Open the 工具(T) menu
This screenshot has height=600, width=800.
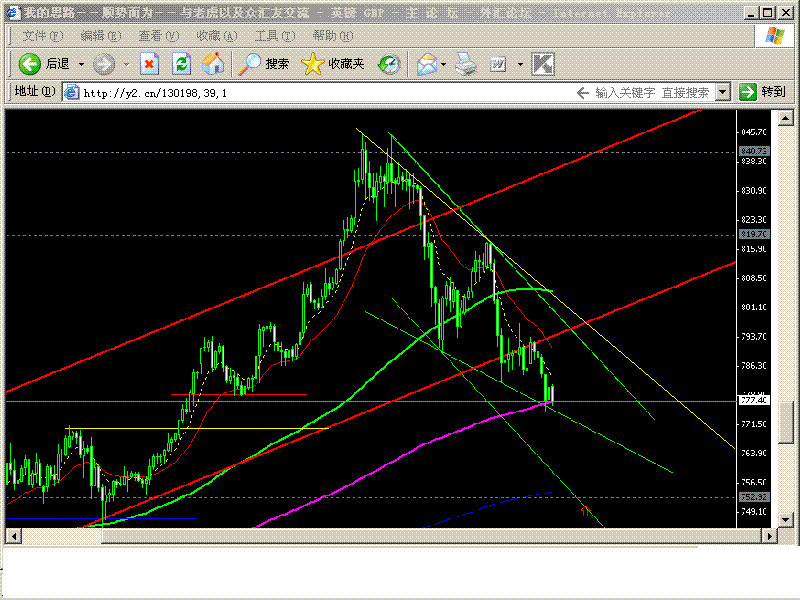[x=275, y=36]
